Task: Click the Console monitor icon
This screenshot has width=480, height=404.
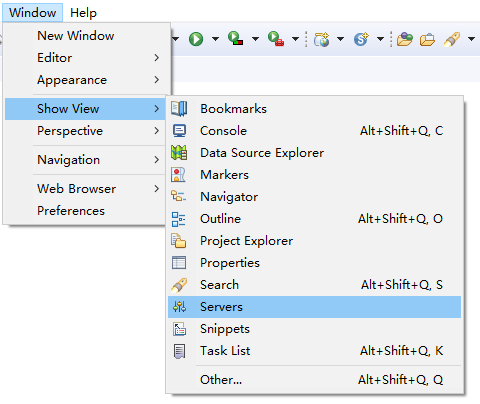Action: tap(179, 131)
